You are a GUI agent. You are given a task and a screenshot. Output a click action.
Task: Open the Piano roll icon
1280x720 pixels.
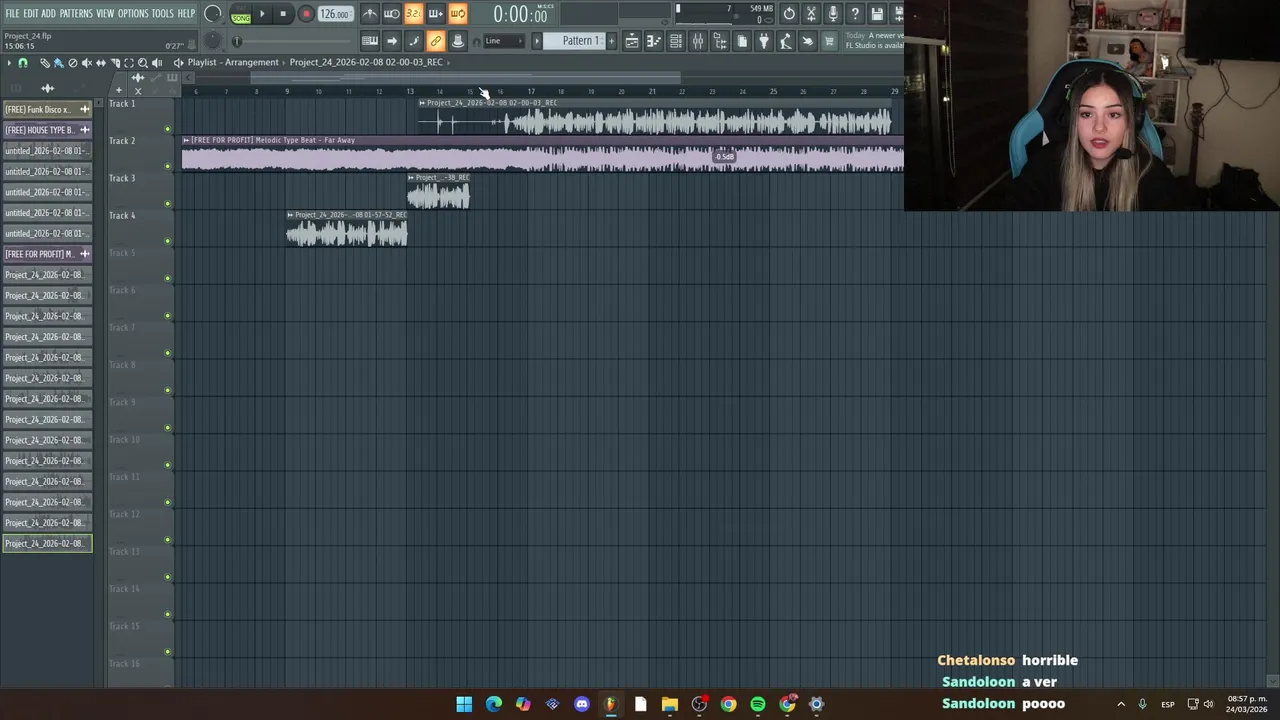click(654, 41)
